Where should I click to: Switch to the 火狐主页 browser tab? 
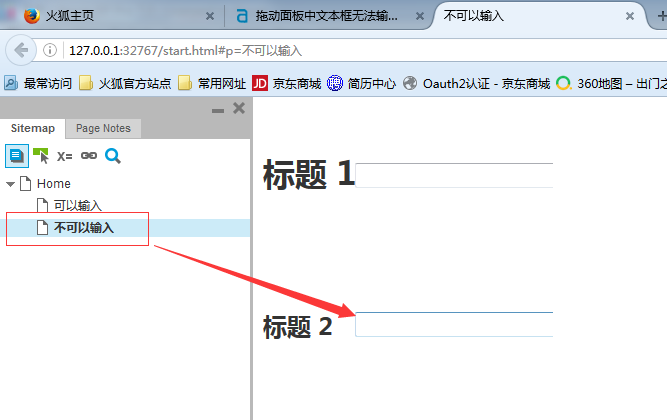click(x=115, y=16)
